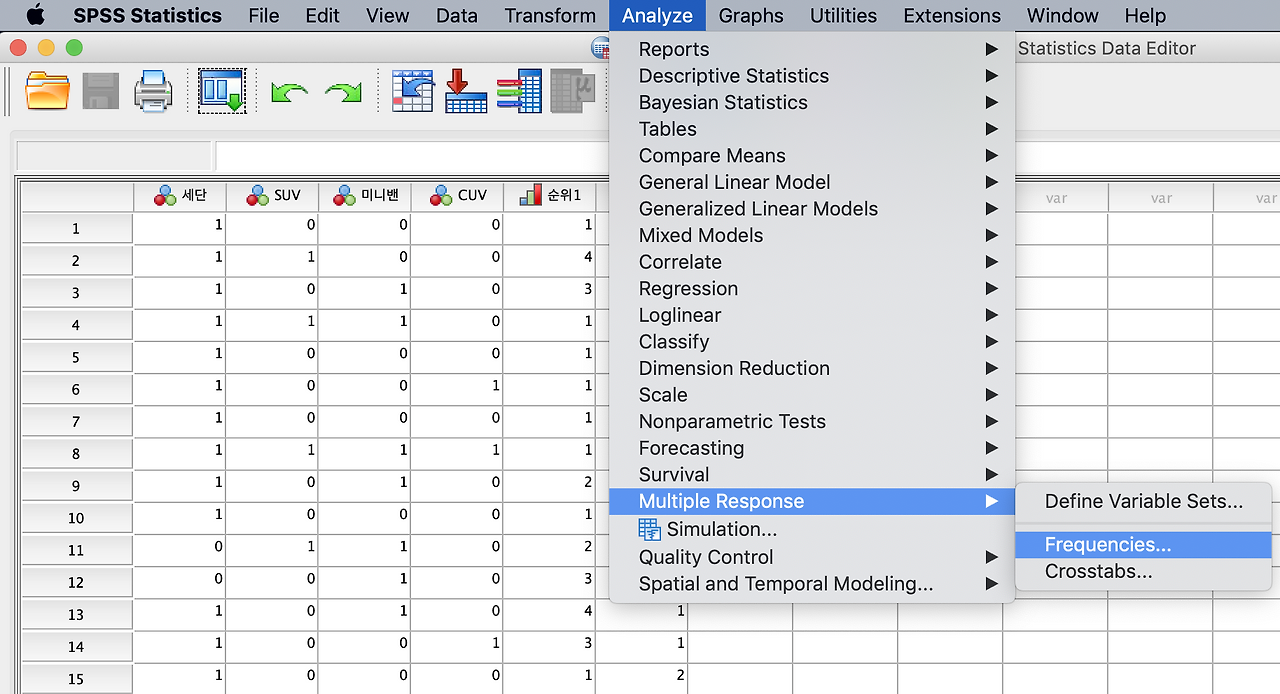Open data document via folder icon
Screen dimensions: 1280x694
coord(47,91)
